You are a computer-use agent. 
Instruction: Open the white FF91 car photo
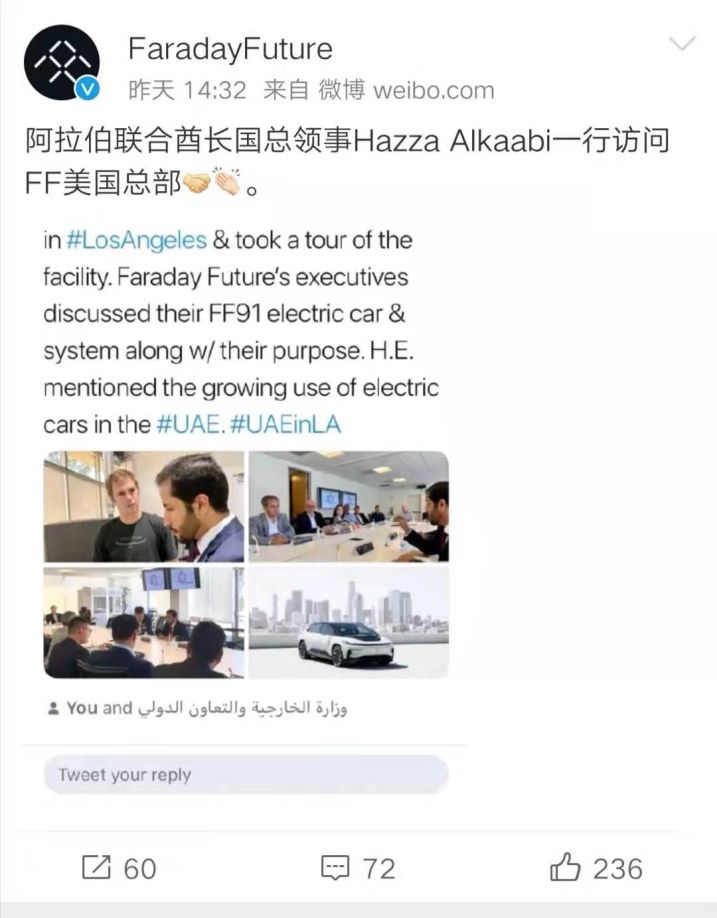pos(349,622)
